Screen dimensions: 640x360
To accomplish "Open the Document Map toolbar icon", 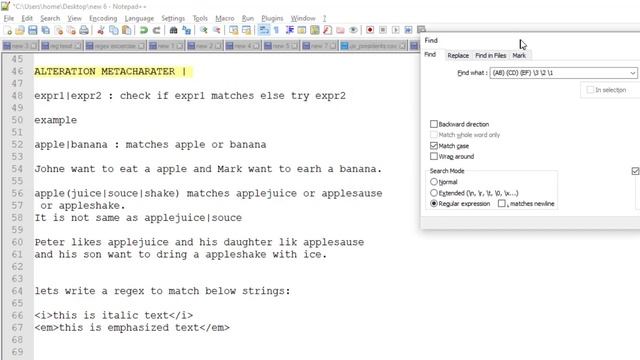I will [315, 30].
